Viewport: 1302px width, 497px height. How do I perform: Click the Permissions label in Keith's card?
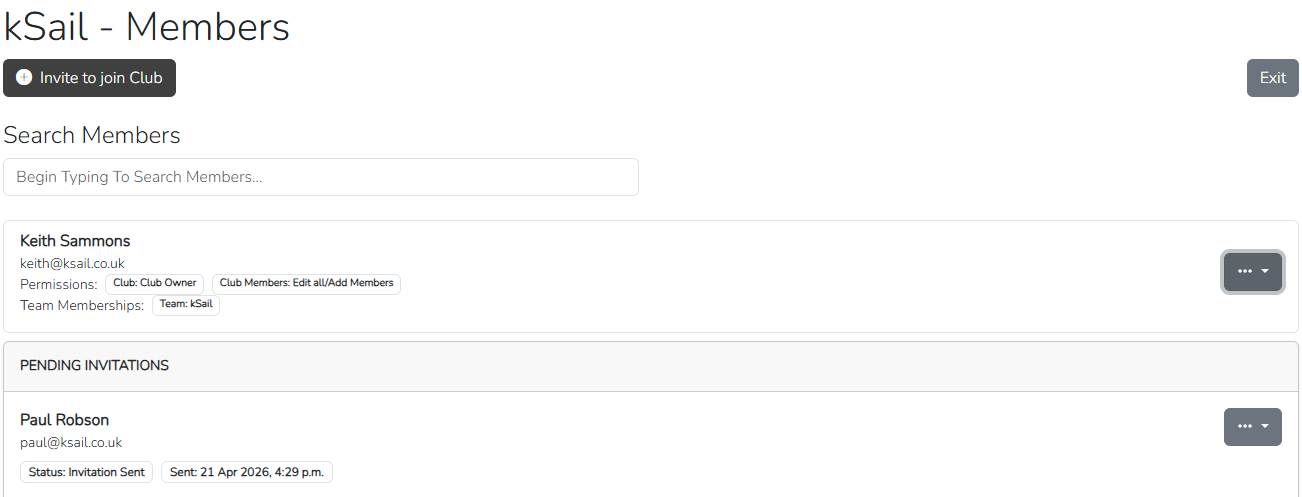(59, 284)
